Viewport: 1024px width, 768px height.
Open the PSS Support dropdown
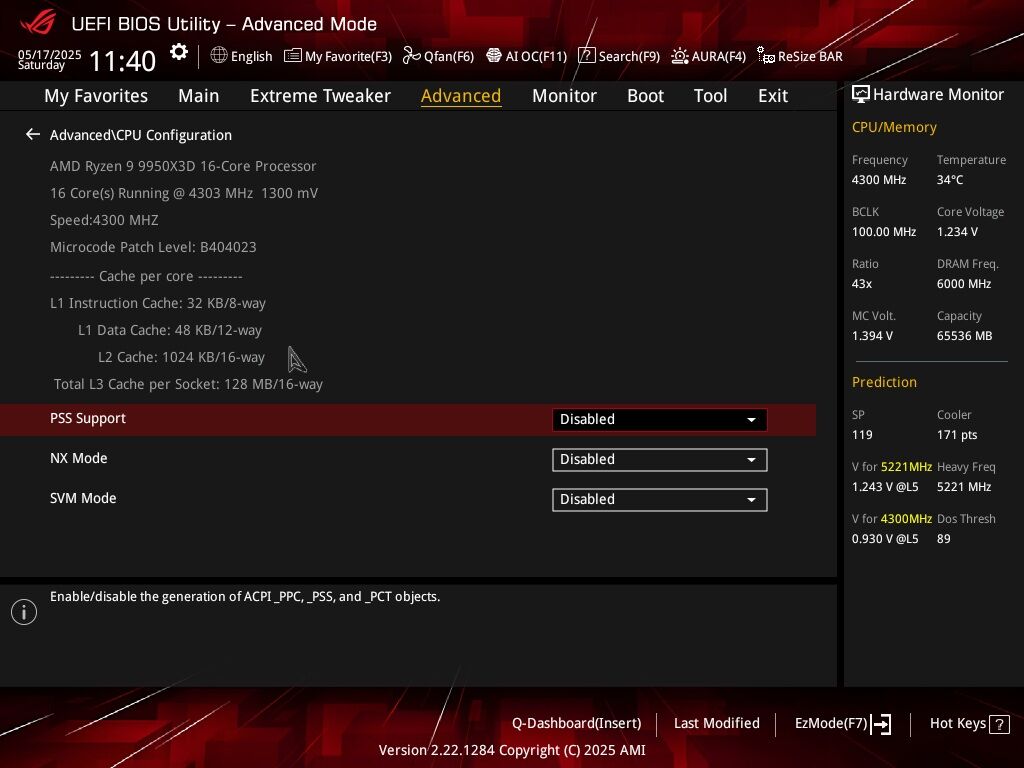pyautogui.click(x=660, y=419)
